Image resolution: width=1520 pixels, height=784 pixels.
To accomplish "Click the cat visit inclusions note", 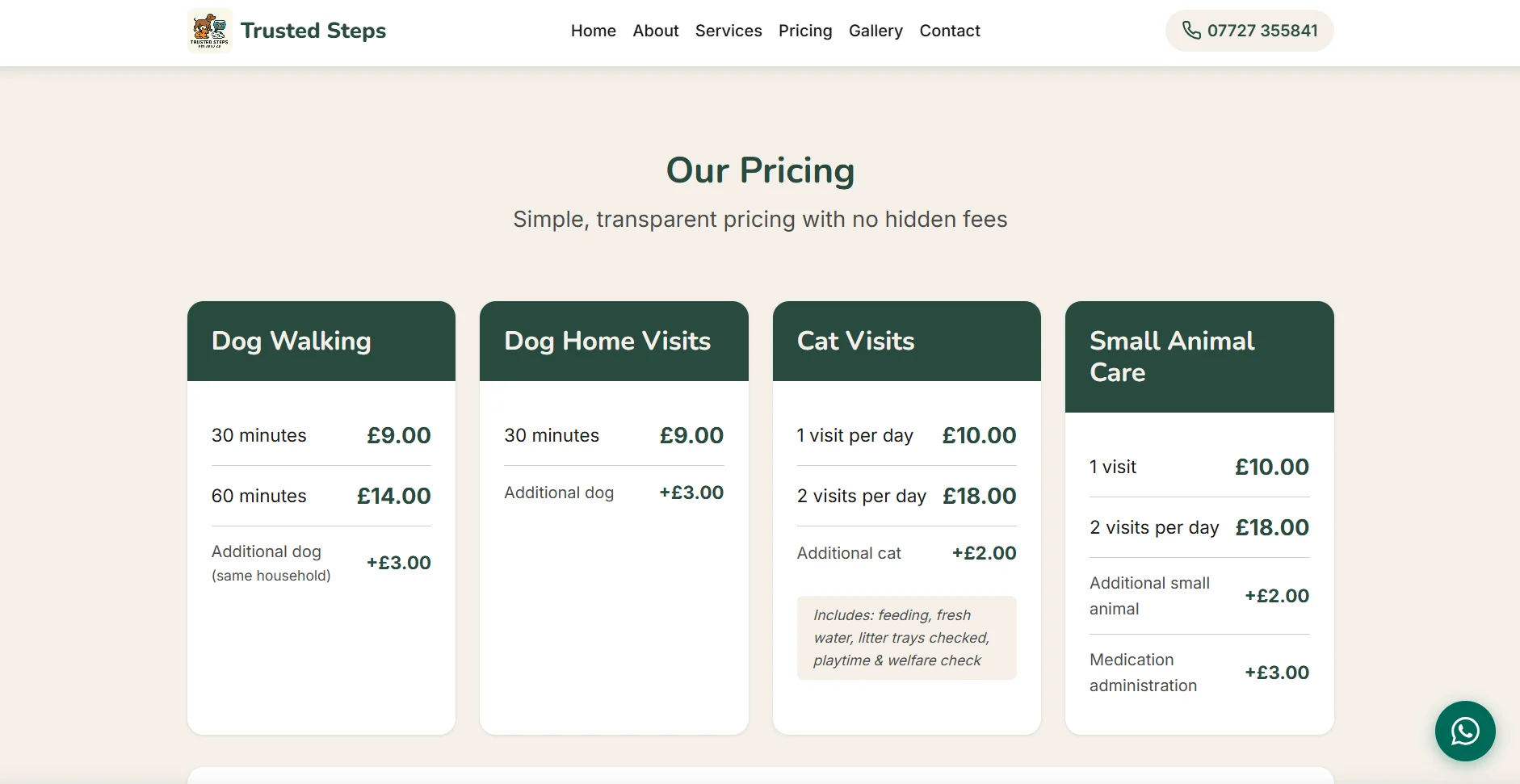I will coord(906,638).
